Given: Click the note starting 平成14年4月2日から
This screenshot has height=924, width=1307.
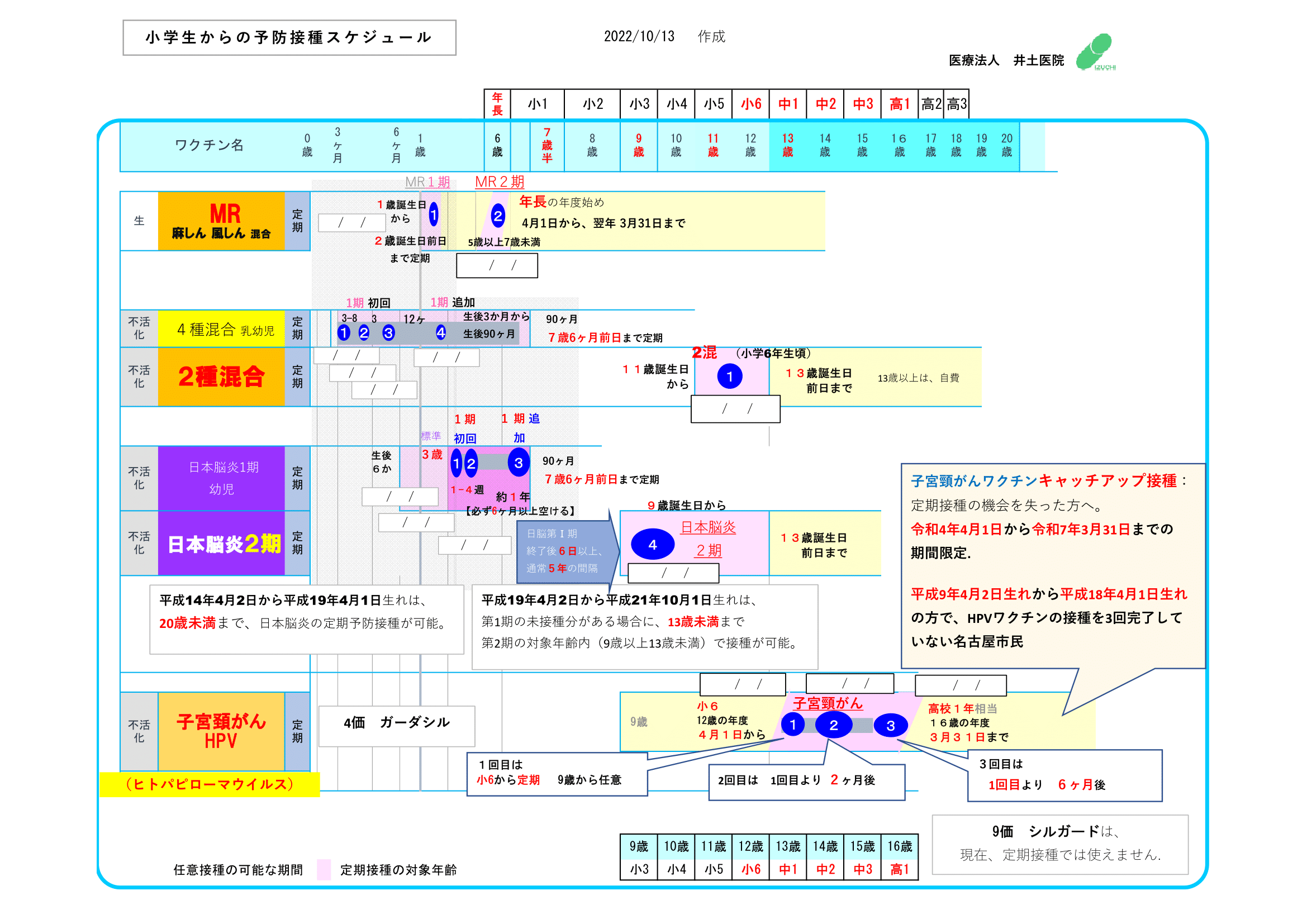Looking at the screenshot, I should 307,620.
